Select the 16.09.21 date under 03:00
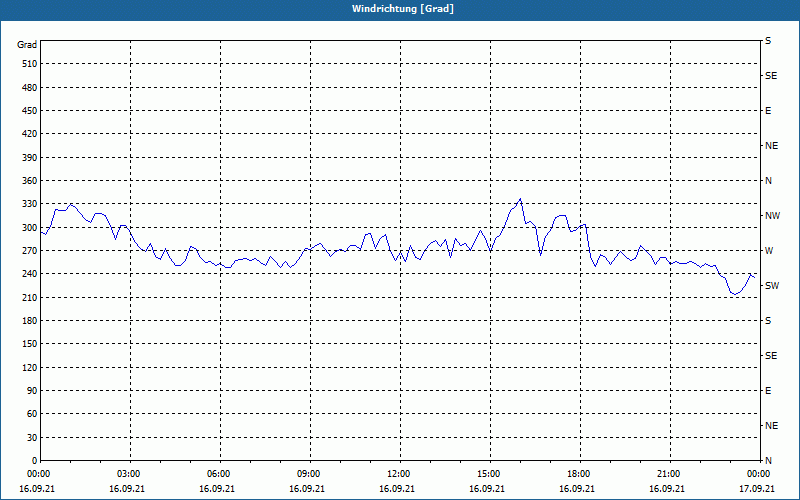This screenshot has width=800, height=500. tap(127, 489)
